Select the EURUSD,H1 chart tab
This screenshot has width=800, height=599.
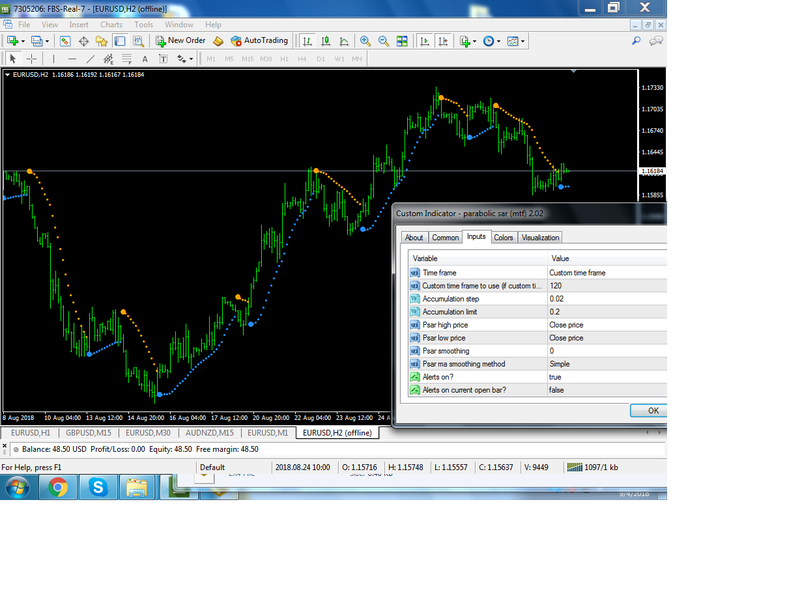[x=31, y=433]
